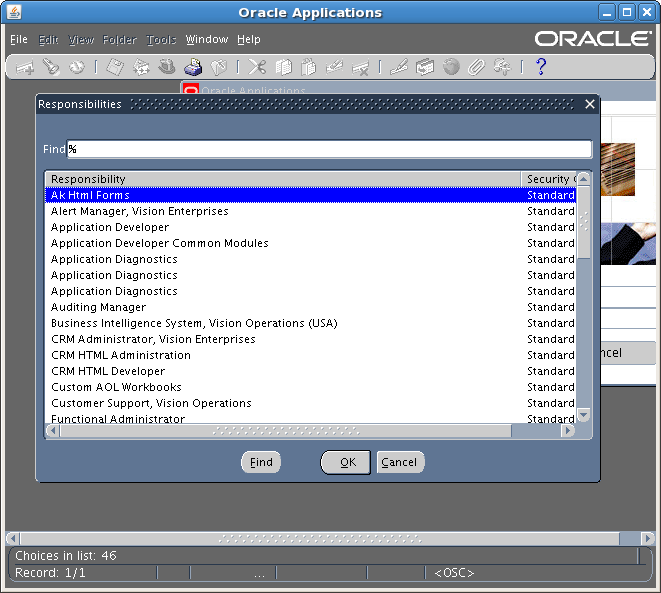Click the list's scroll down arrow
Viewport: 661px width, 593px height.
tap(583, 415)
